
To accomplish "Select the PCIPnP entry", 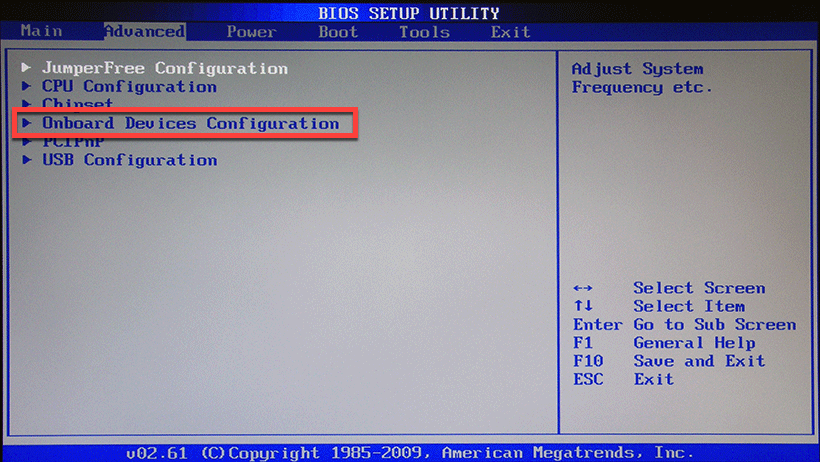I will tap(73, 142).
